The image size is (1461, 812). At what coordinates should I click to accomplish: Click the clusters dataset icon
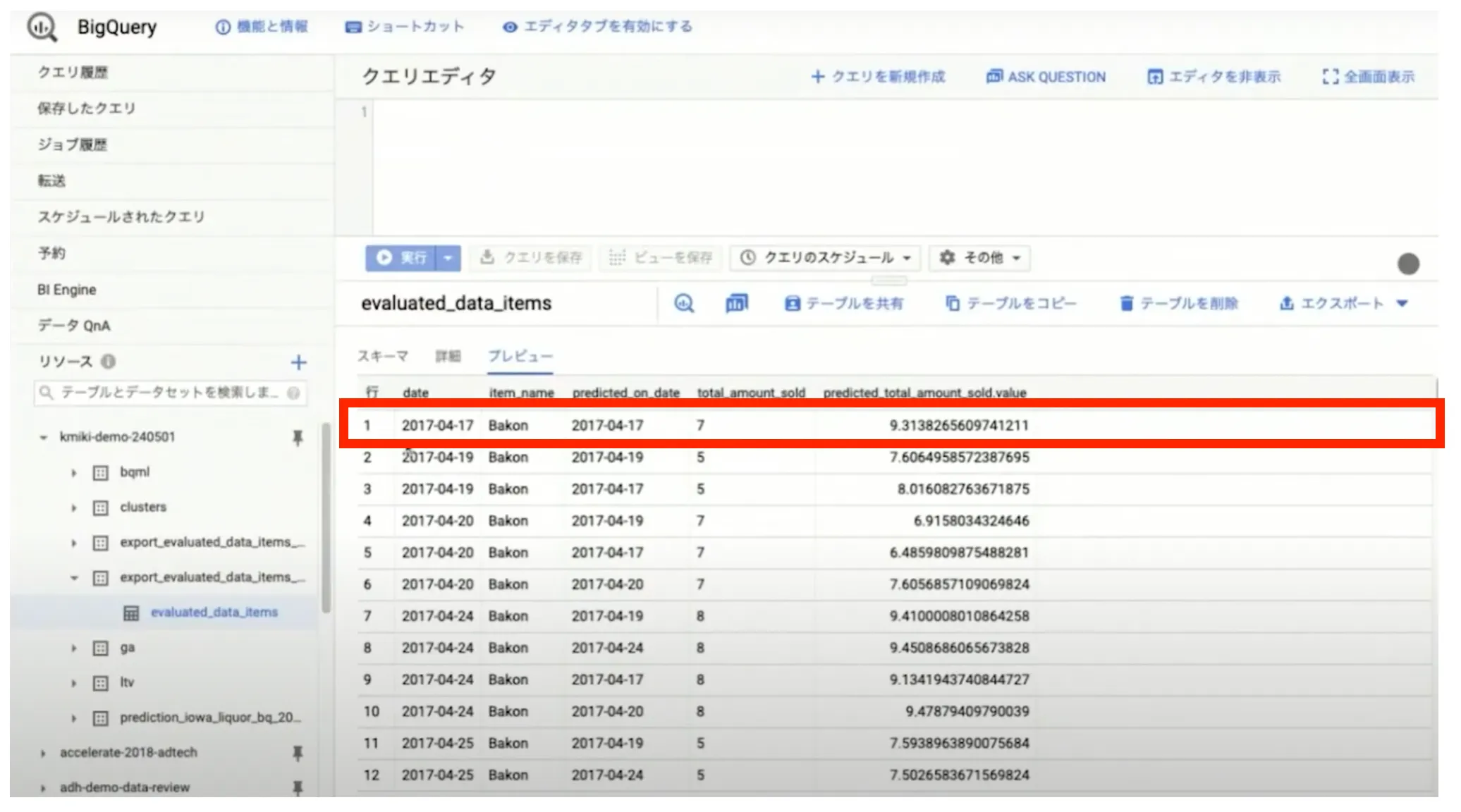(x=101, y=508)
